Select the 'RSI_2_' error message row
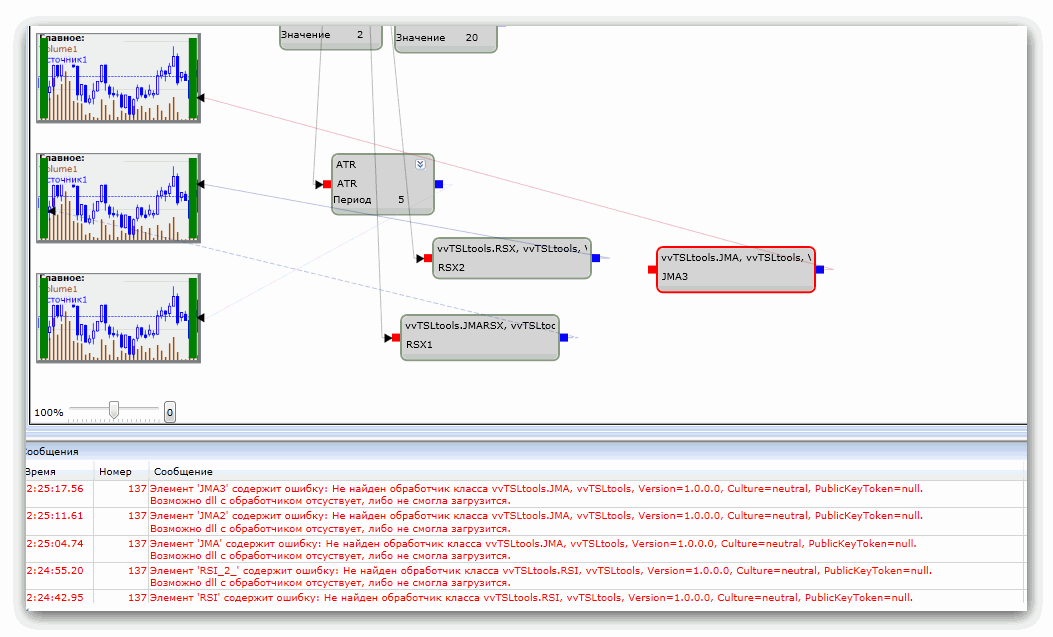 tap(526, 577)
